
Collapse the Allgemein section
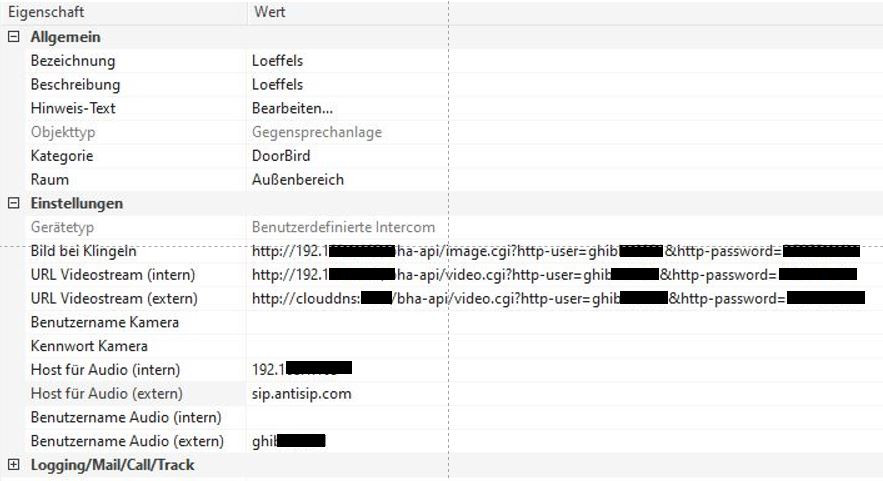pos(14,37)
